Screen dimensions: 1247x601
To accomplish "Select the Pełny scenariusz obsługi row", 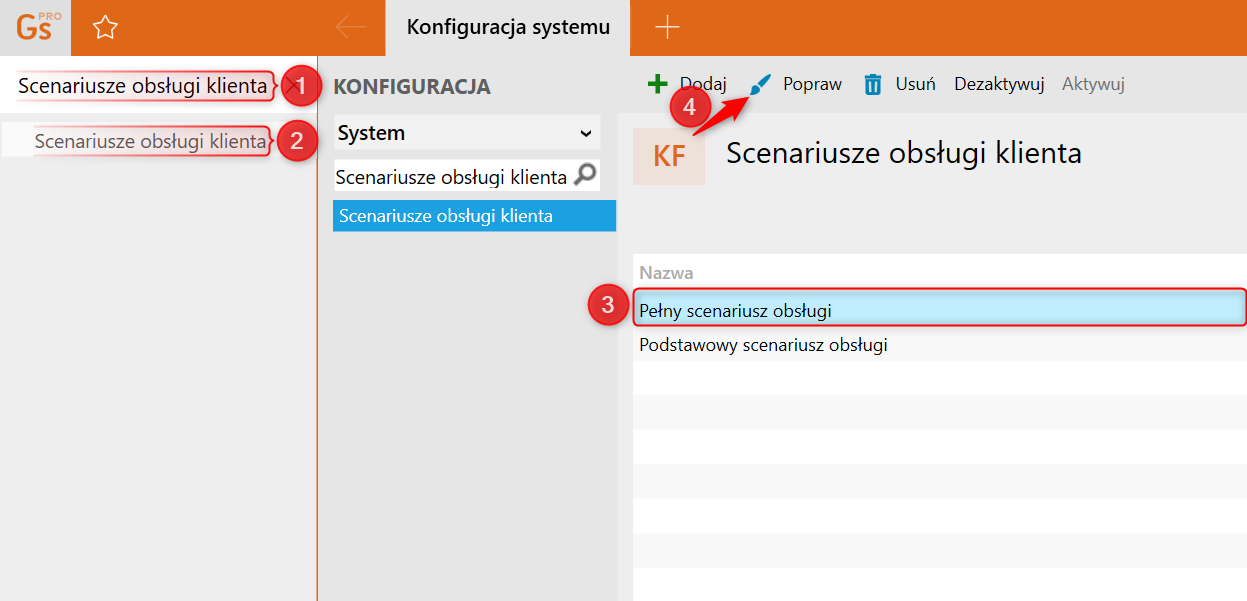I will (938, 310).
